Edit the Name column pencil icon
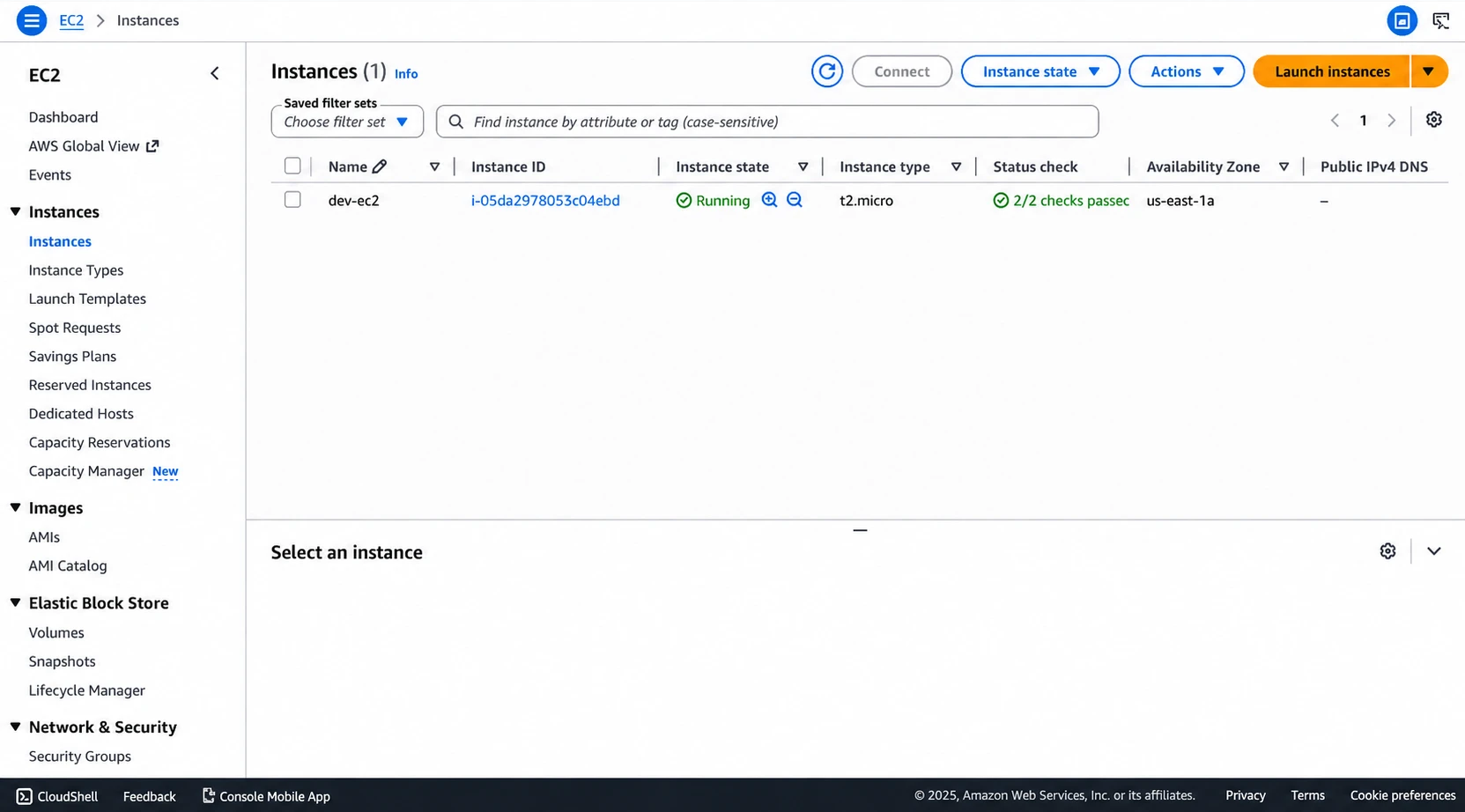Screen dimensions: 1465x812 tap(380, 166)
